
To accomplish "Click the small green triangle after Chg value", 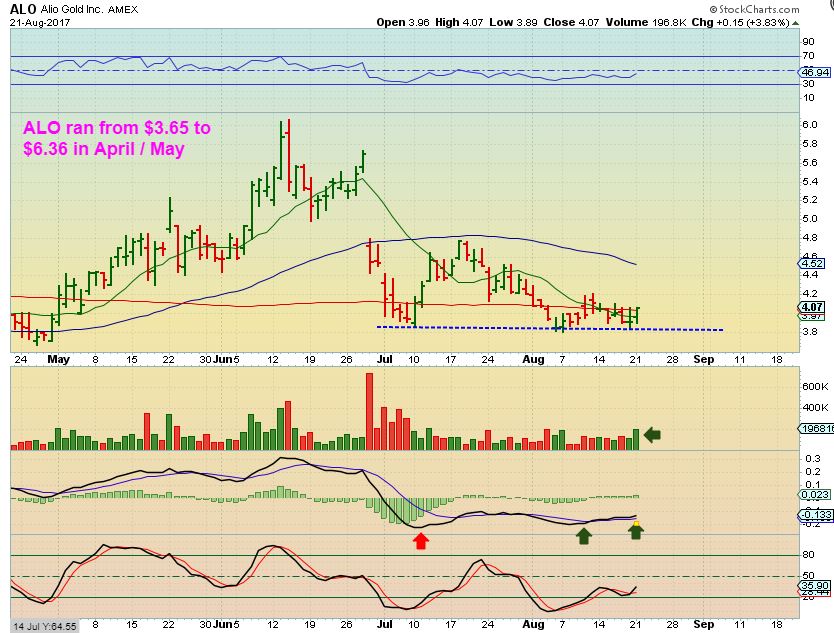I will tap(795, 23).
